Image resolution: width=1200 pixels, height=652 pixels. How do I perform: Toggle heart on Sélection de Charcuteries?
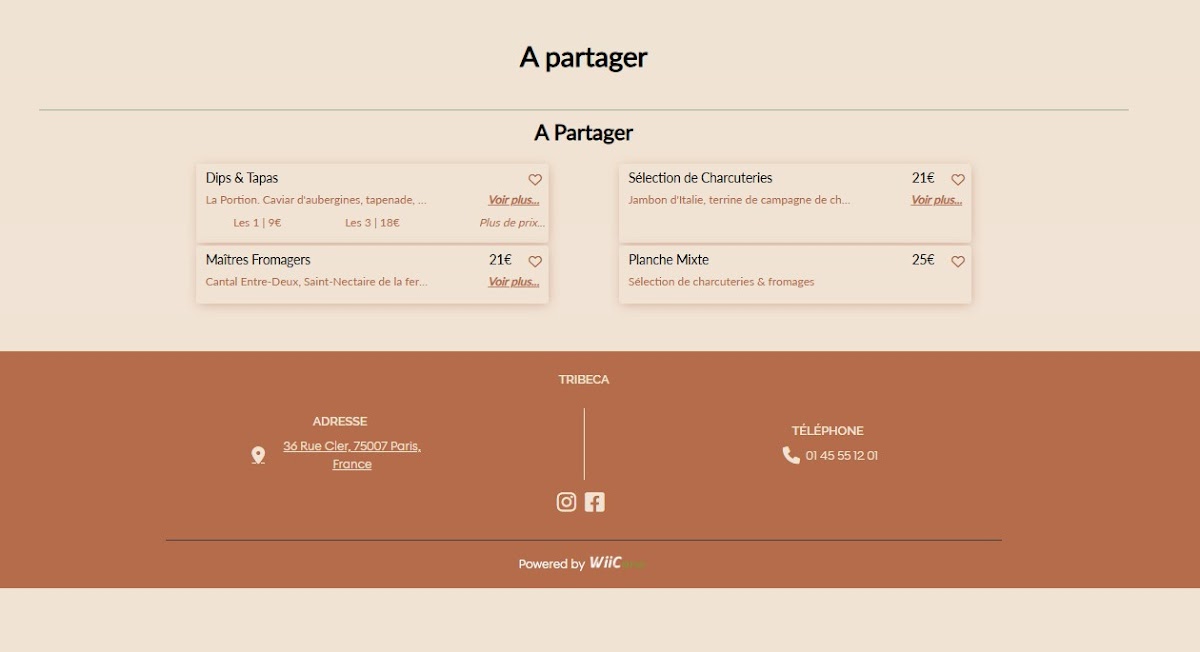(958, 180)
